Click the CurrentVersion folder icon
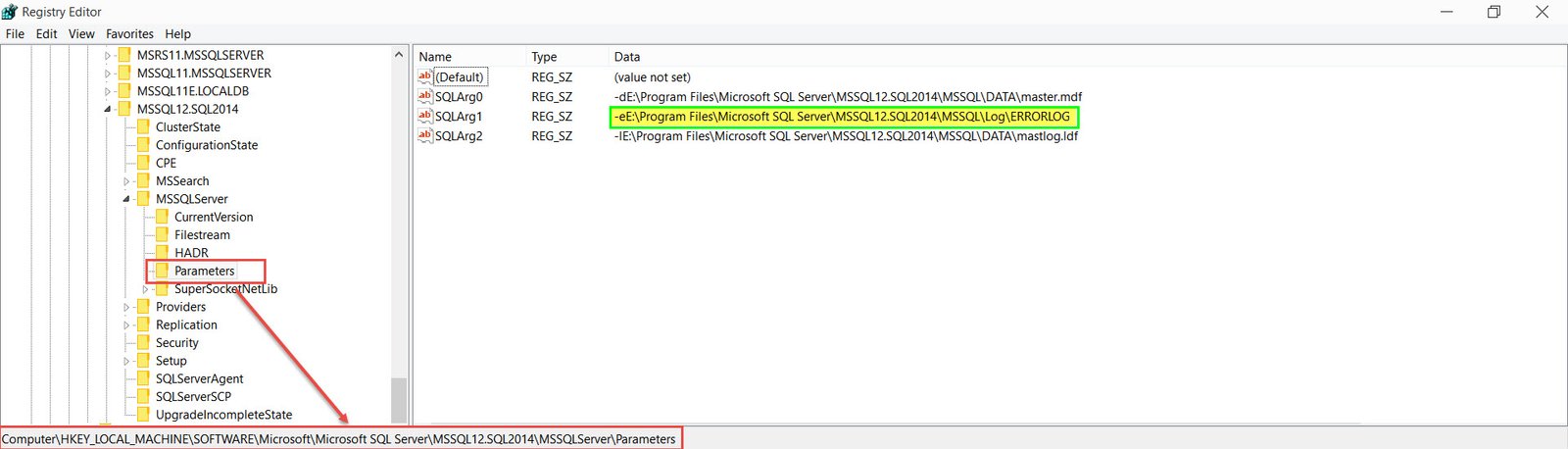 162,217
